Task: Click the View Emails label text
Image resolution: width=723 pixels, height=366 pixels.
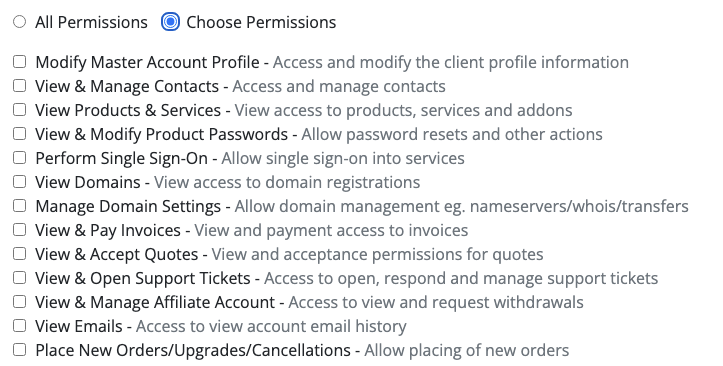Action: [x=79, y=326]
